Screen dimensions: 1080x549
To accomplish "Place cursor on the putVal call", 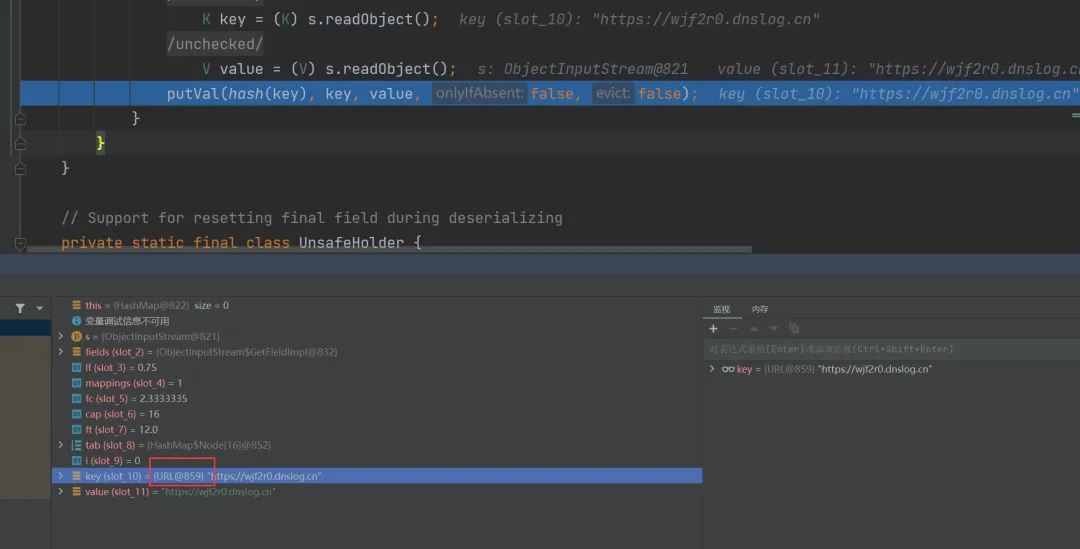I will (193, 94).
